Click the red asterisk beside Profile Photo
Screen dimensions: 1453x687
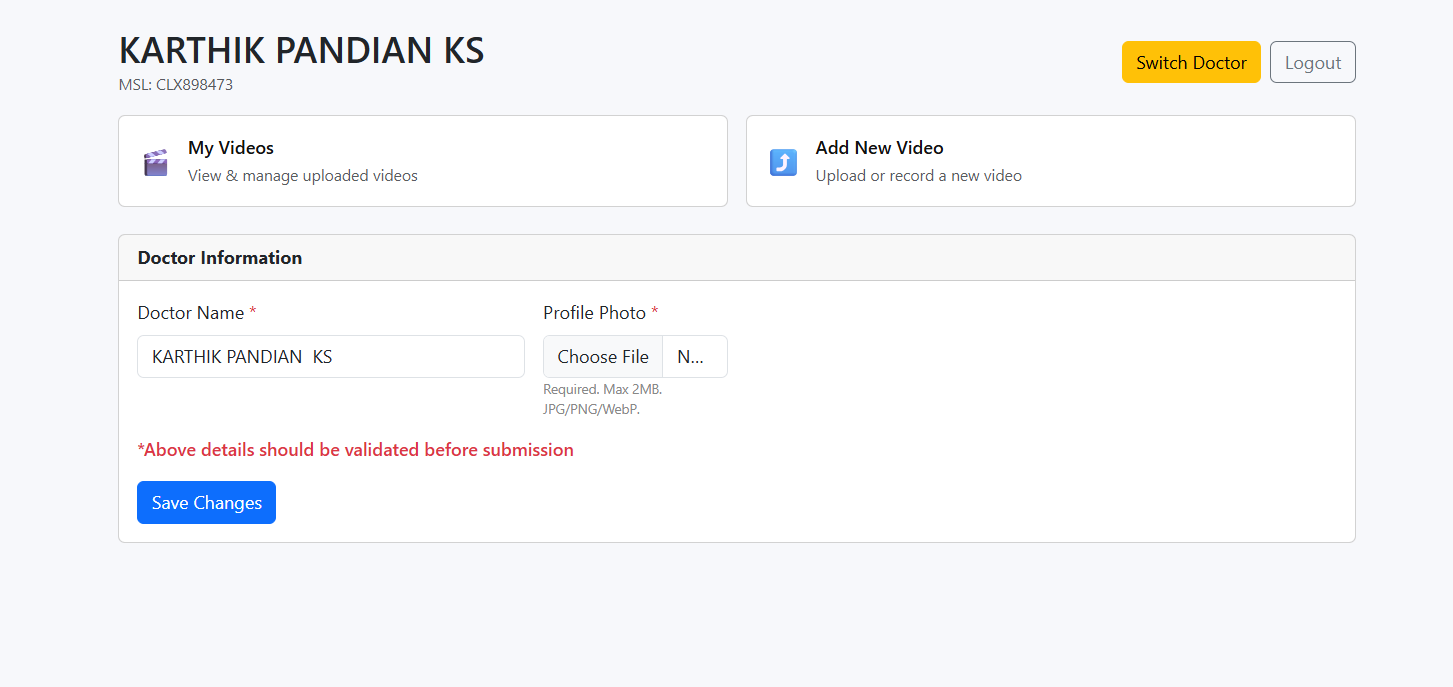coord(655,313)
